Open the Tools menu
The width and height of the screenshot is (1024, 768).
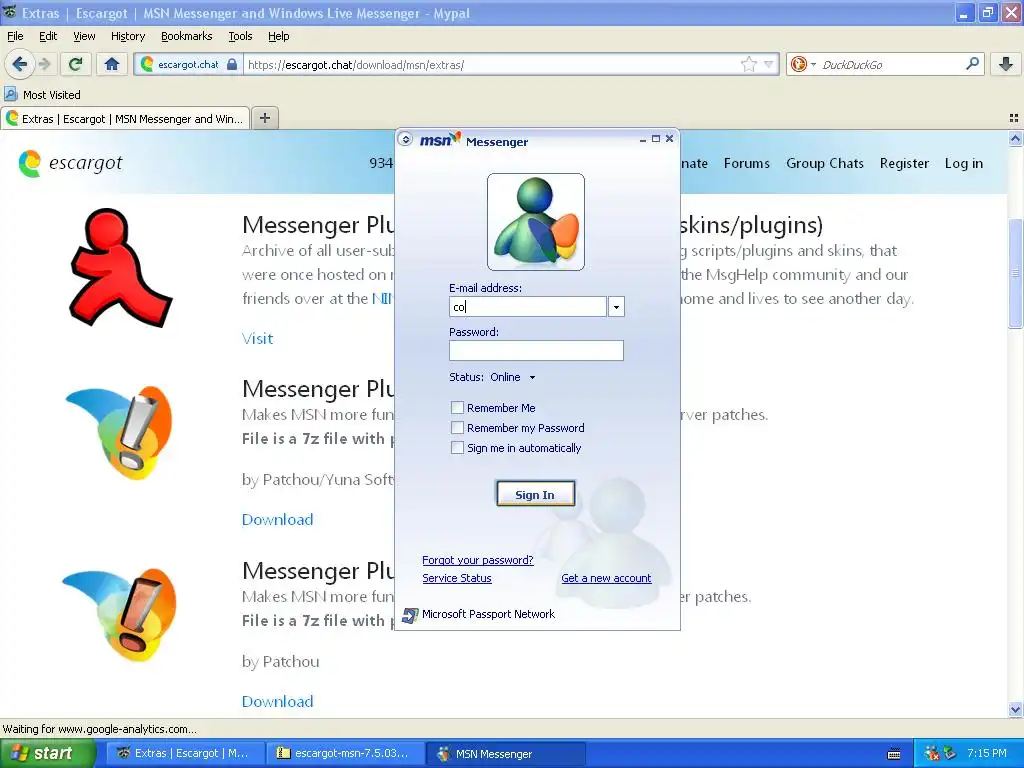click(x=240, y=36)
